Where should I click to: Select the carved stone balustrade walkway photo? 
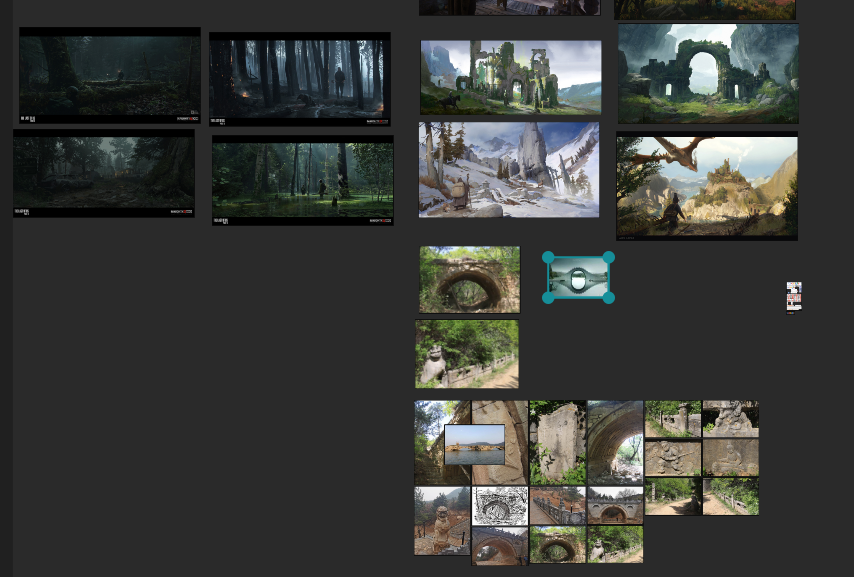pyautogui.click(x=558, y=506)
